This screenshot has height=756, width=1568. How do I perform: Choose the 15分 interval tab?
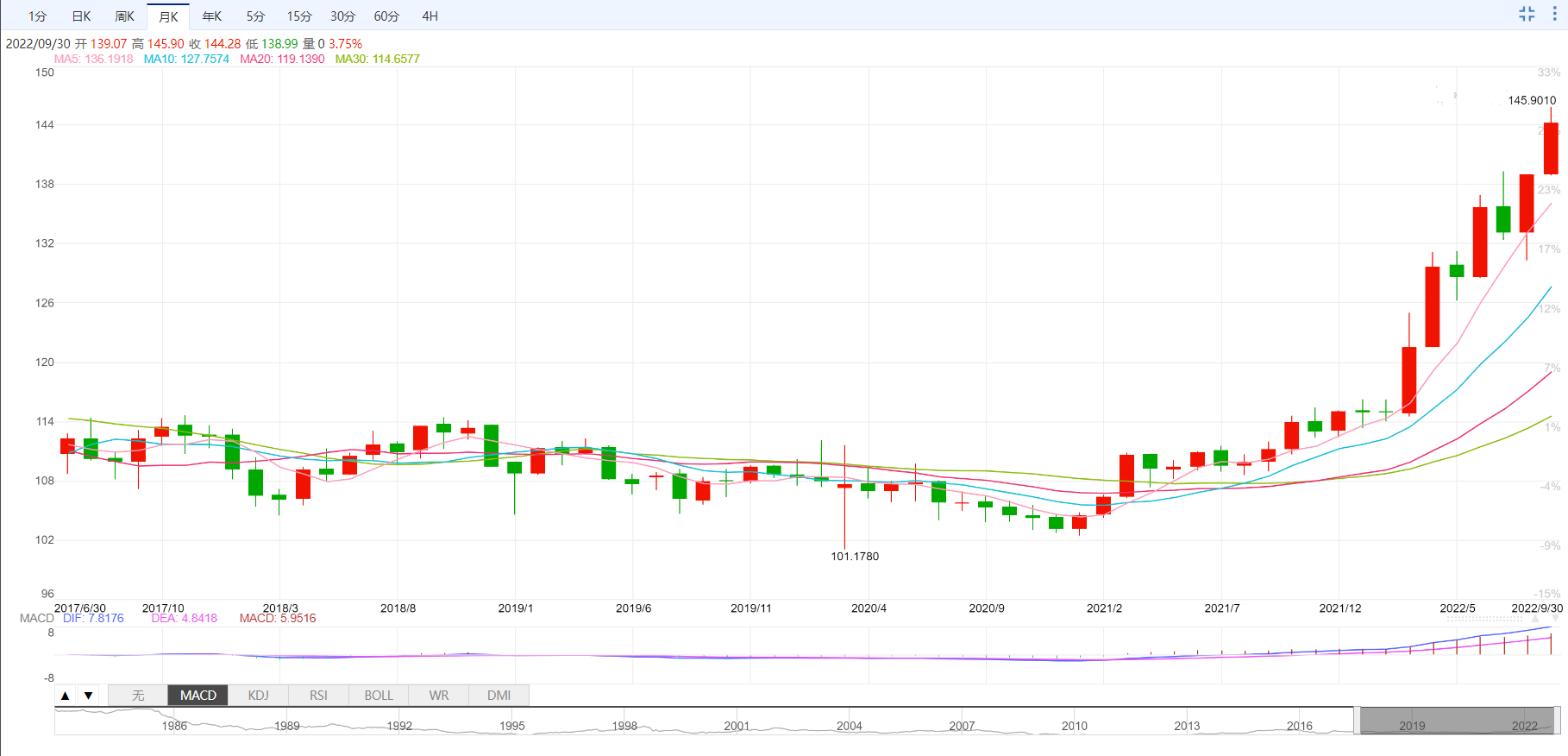(x=299, y=16)
